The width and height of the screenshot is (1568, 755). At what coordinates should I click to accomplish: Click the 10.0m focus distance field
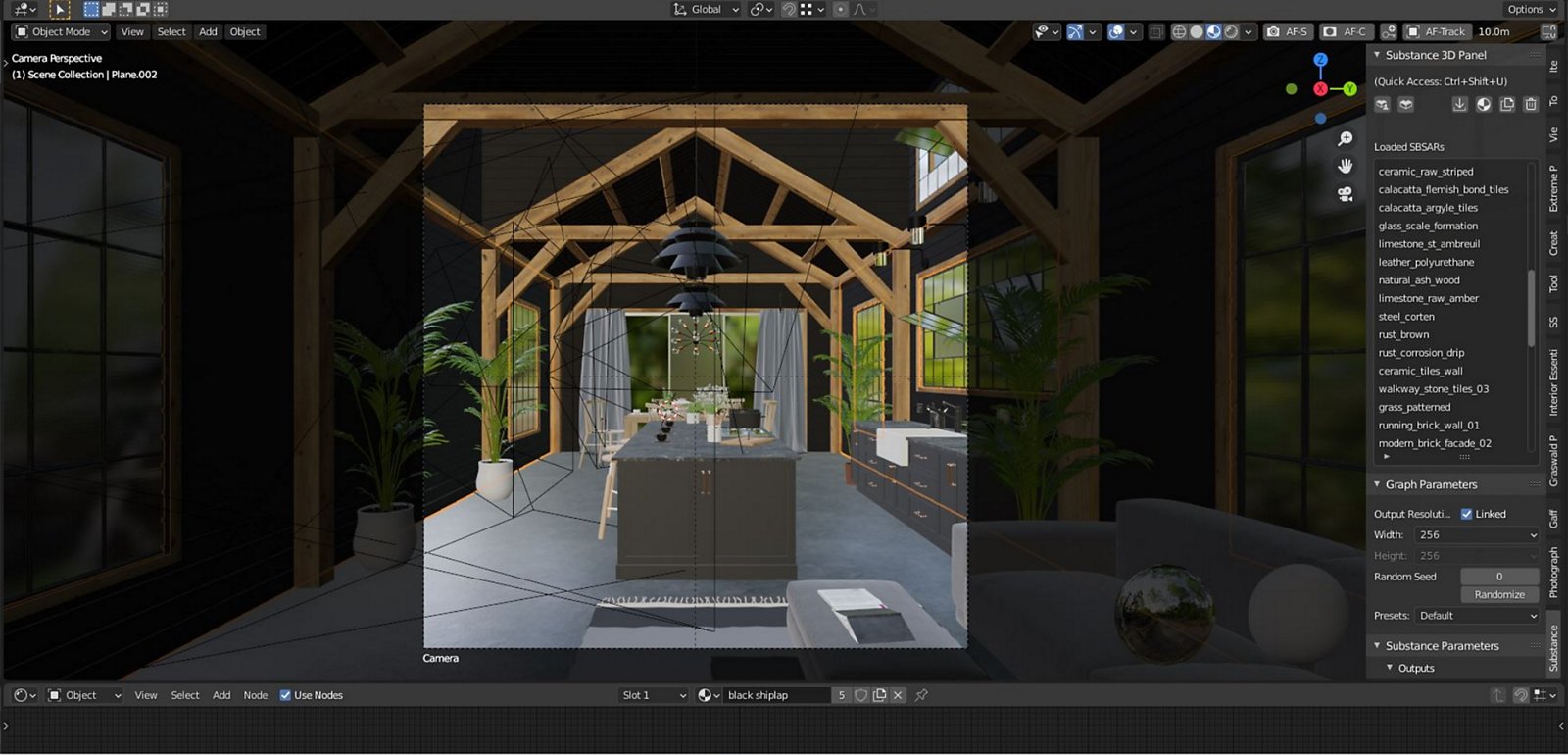point(1494,31)
